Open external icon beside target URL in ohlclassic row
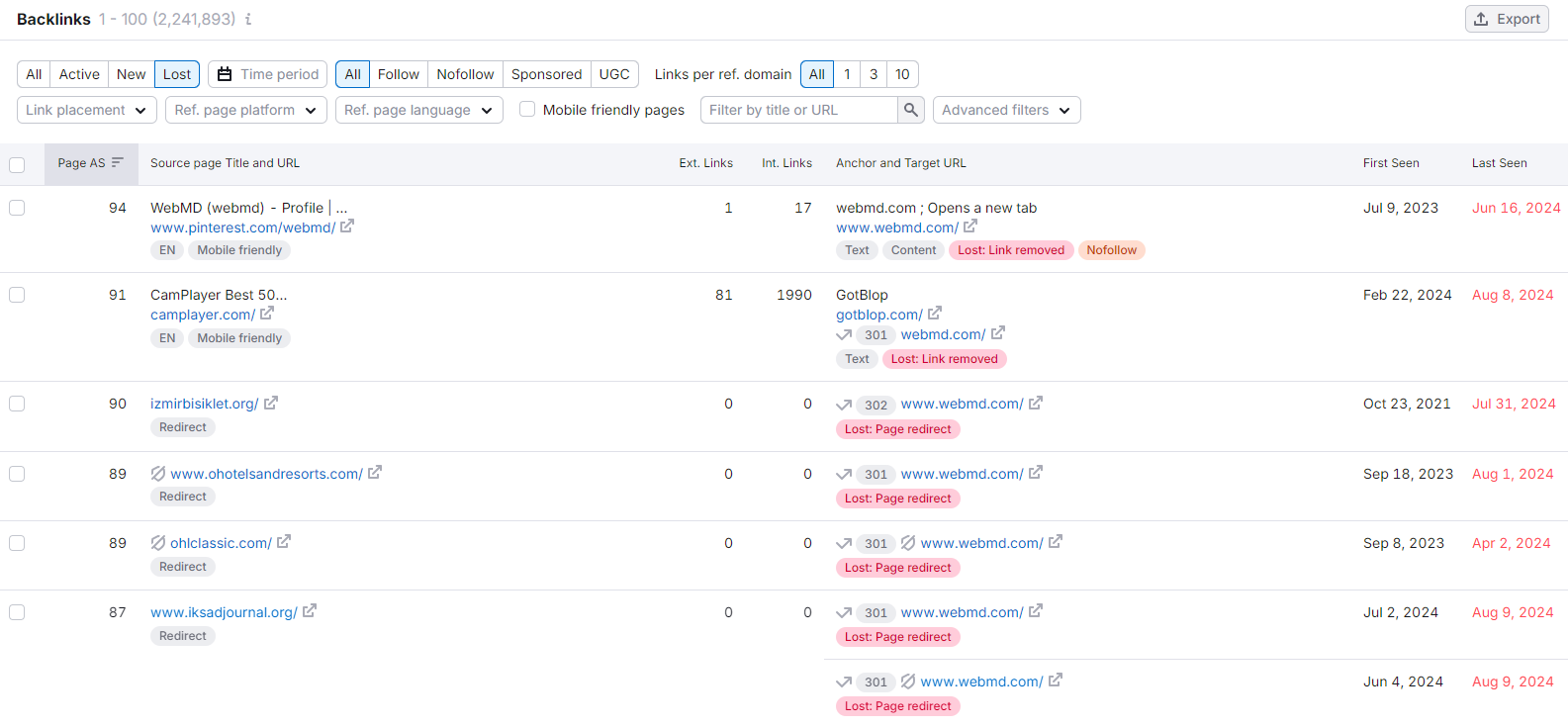The height and width of the screenshot is (727, 1568). [x=1056, y=542]
